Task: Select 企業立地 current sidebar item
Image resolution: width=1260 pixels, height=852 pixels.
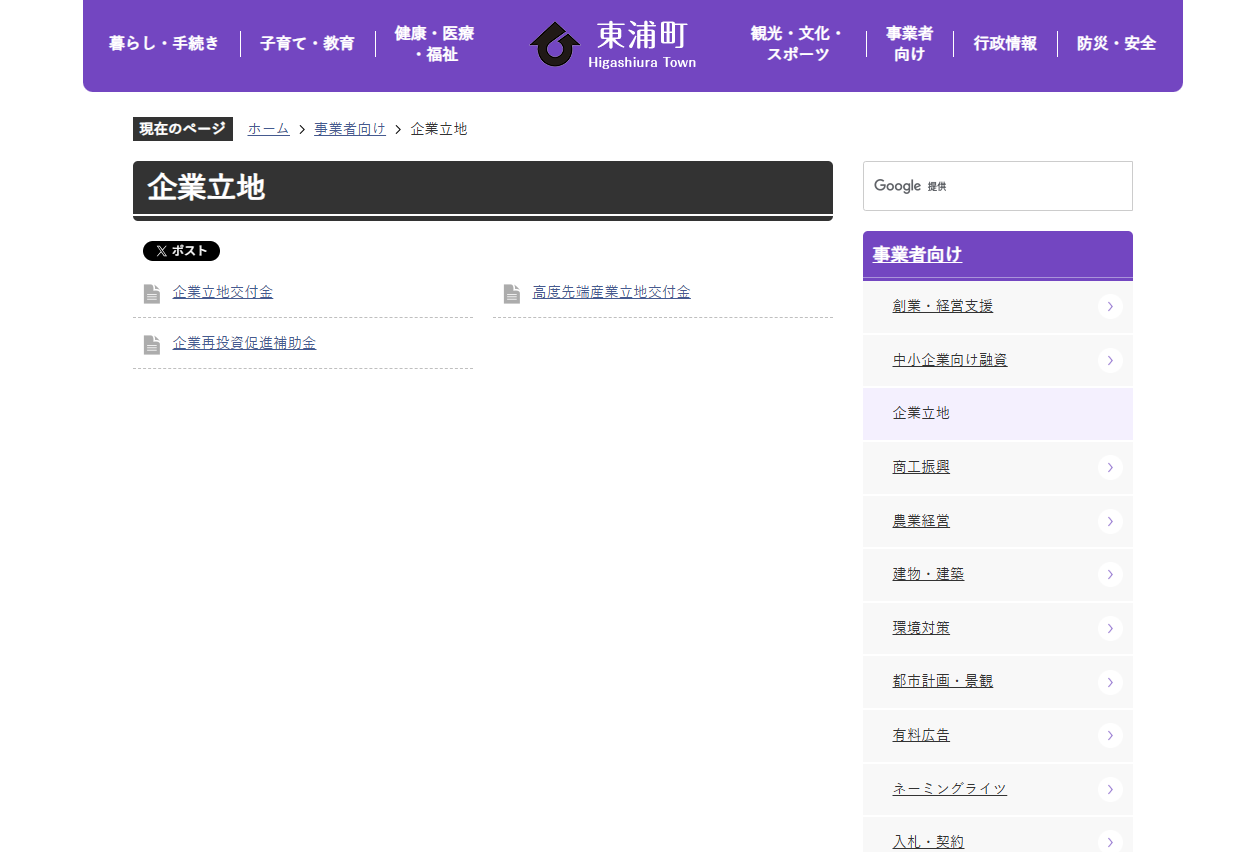Action: (x=998, y=414)
